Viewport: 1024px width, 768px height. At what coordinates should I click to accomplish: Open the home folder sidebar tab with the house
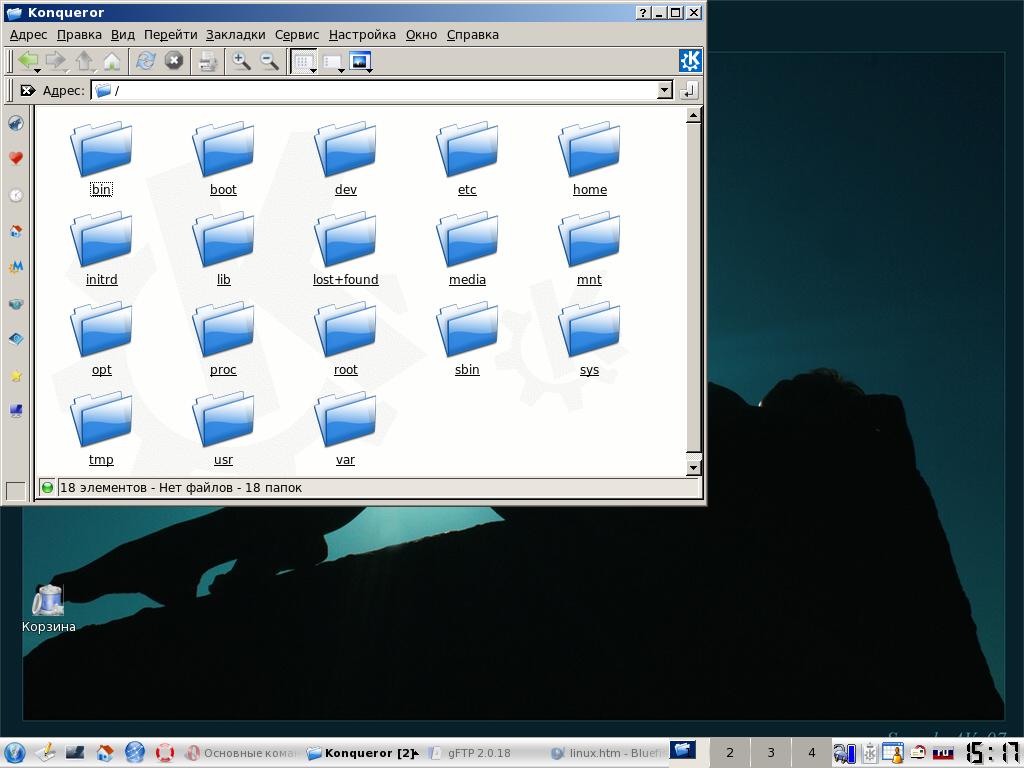(x=16, y=231)
